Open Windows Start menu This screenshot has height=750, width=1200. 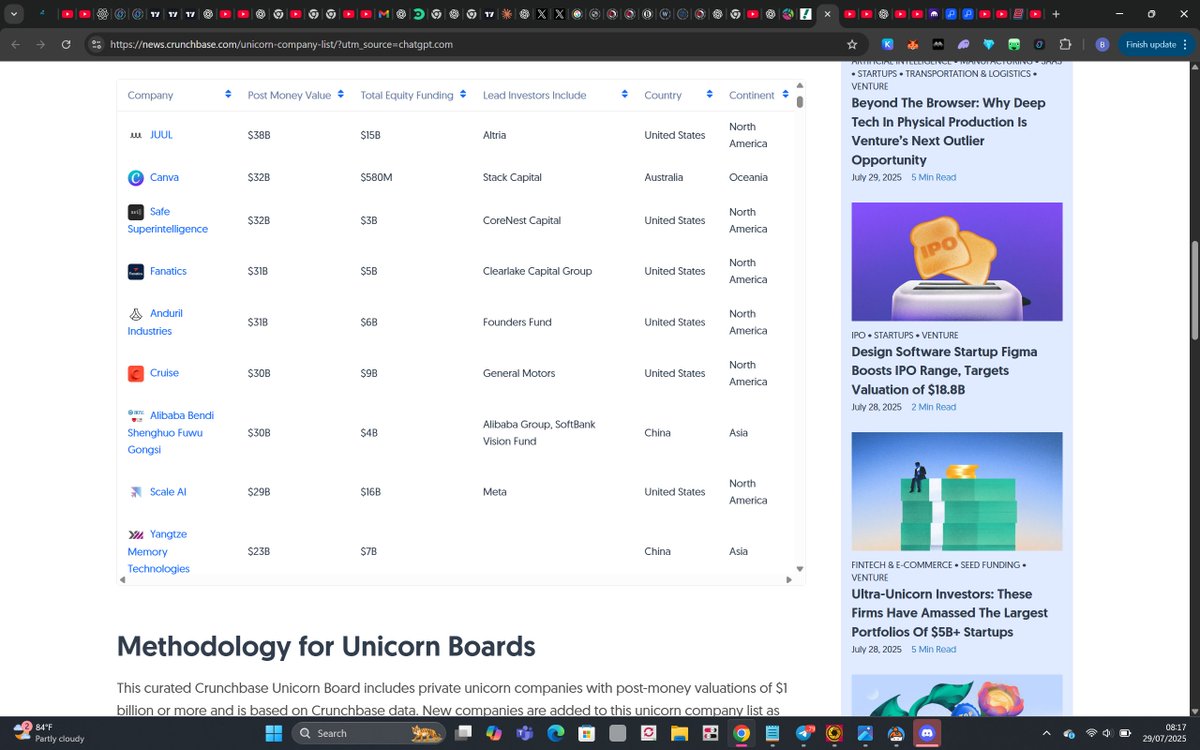point(273,733)
